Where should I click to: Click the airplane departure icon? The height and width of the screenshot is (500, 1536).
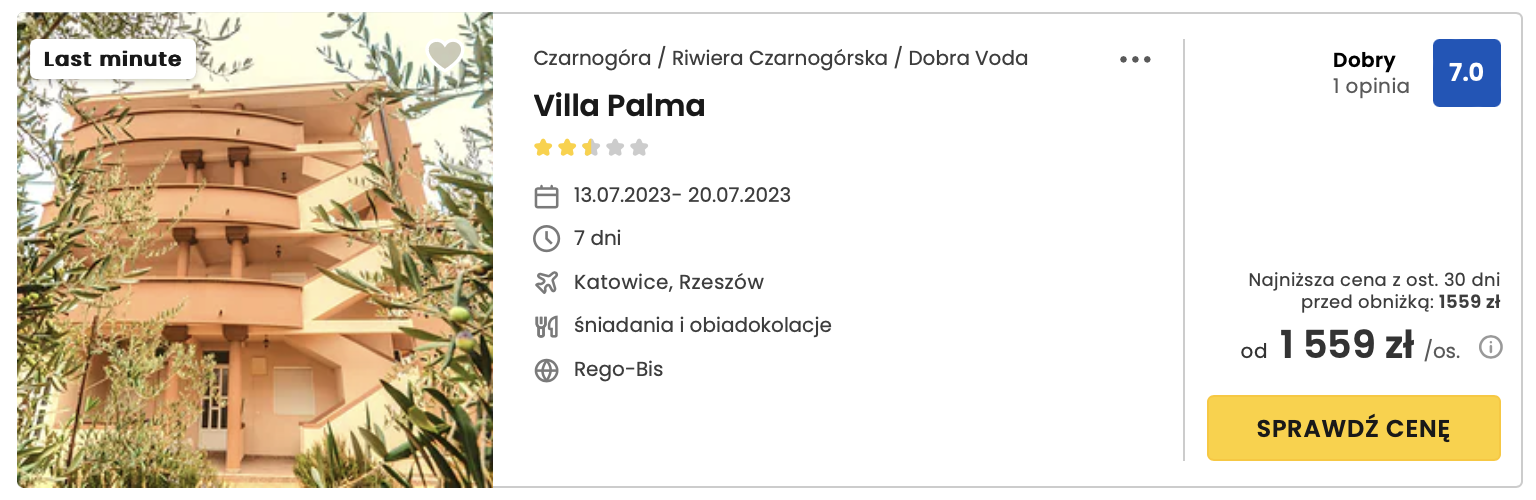(x=546, y=283)
